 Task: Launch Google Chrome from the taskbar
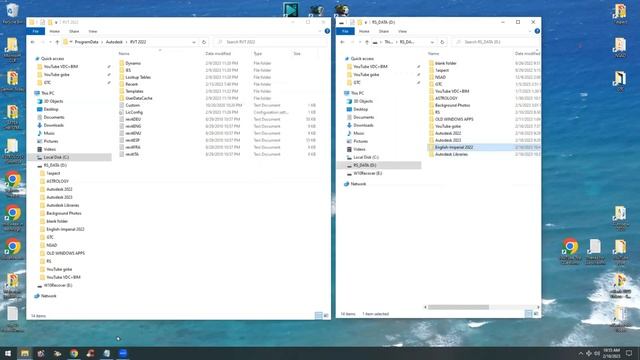[74, 353]
